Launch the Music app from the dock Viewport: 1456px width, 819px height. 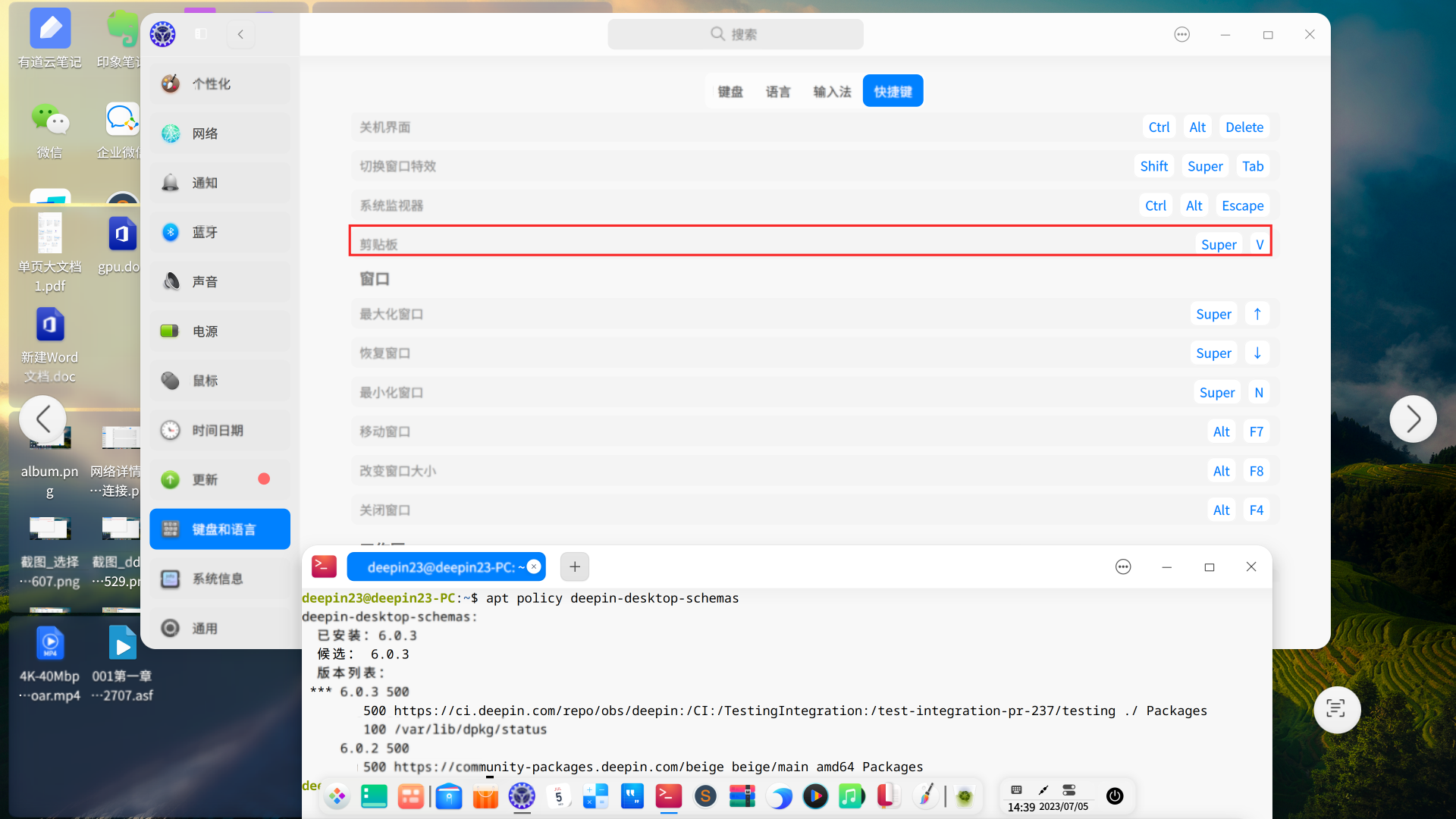(851, 796)
